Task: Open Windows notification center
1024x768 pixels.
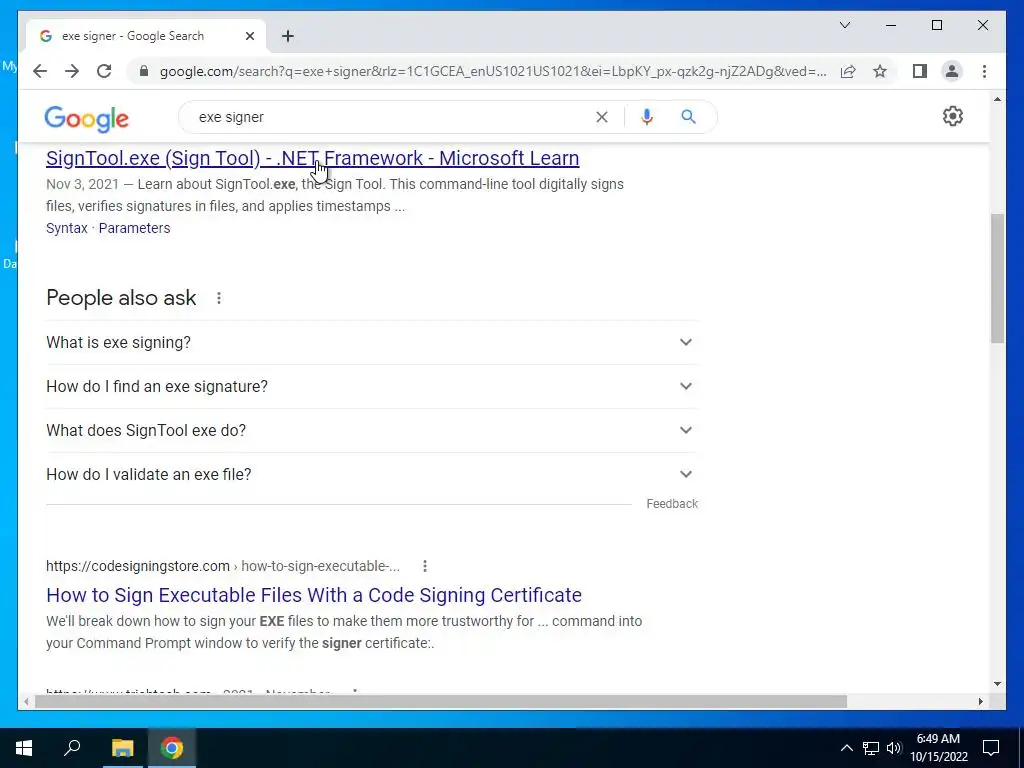Action: point(991,748)
